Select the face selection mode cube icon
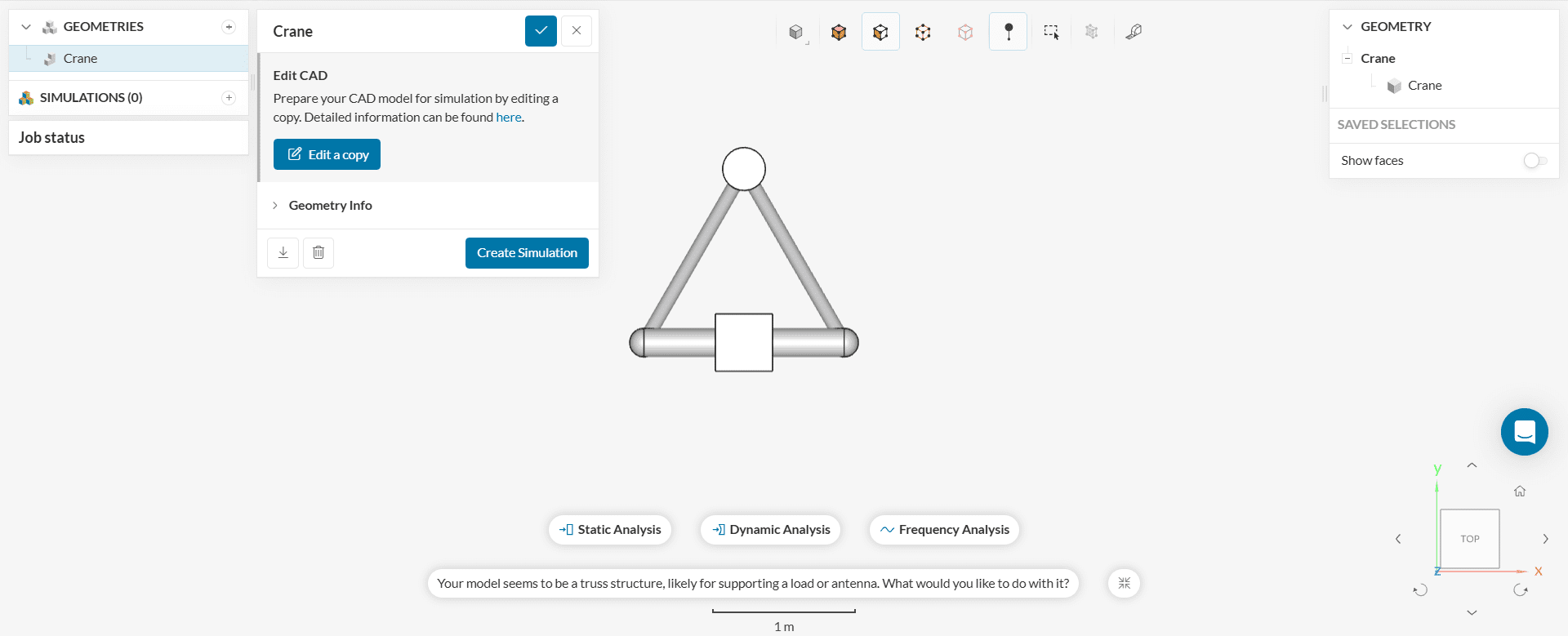Viewport: 1568px width, 636px height. coord(880,32)
